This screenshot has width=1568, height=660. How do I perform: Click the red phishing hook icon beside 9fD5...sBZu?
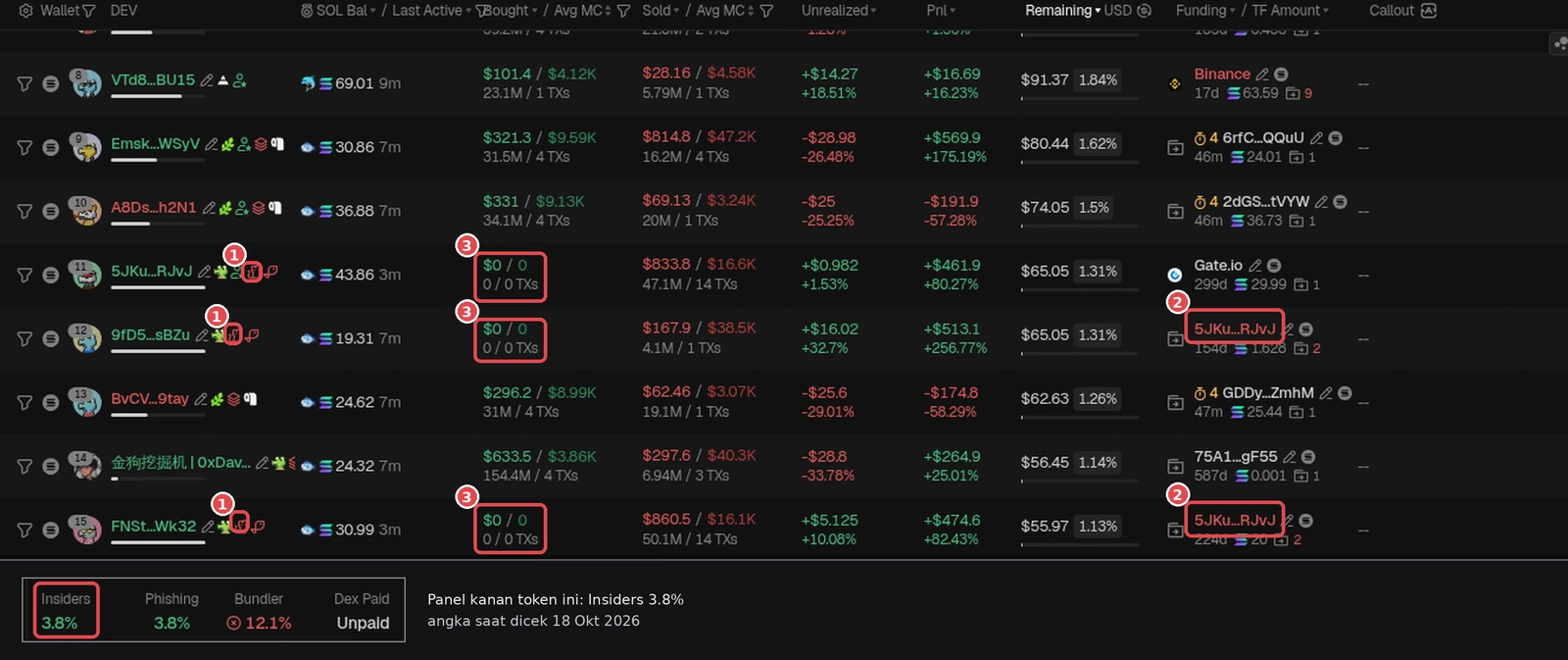[252, 335]
